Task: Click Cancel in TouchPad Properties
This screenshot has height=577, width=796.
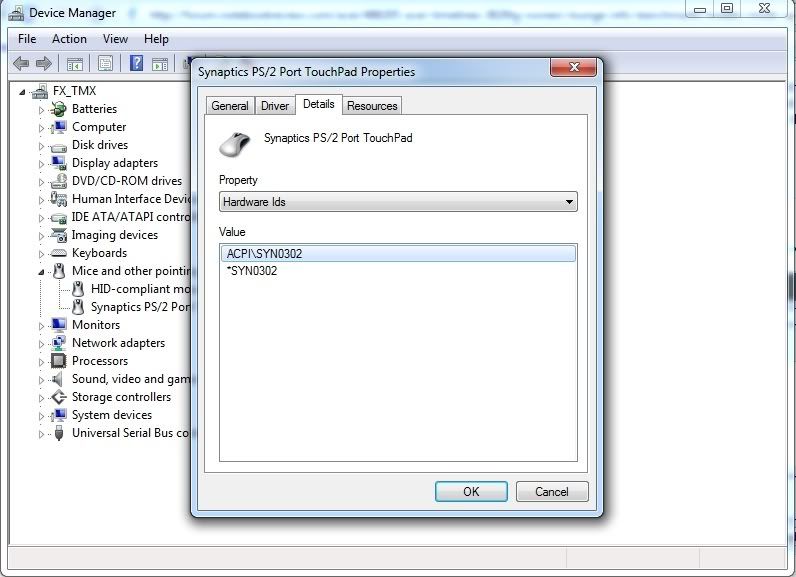Action: (x=552, y=491)
